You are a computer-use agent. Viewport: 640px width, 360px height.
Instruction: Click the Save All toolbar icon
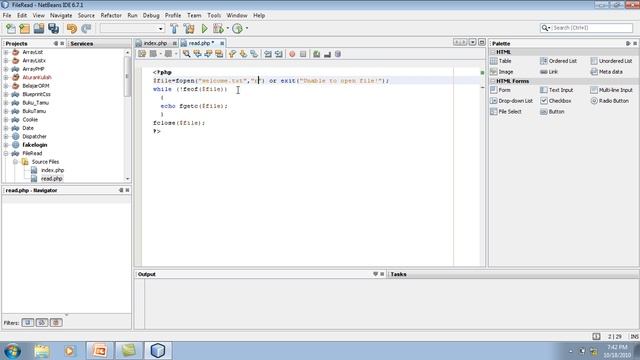click(x=53, y=29)
